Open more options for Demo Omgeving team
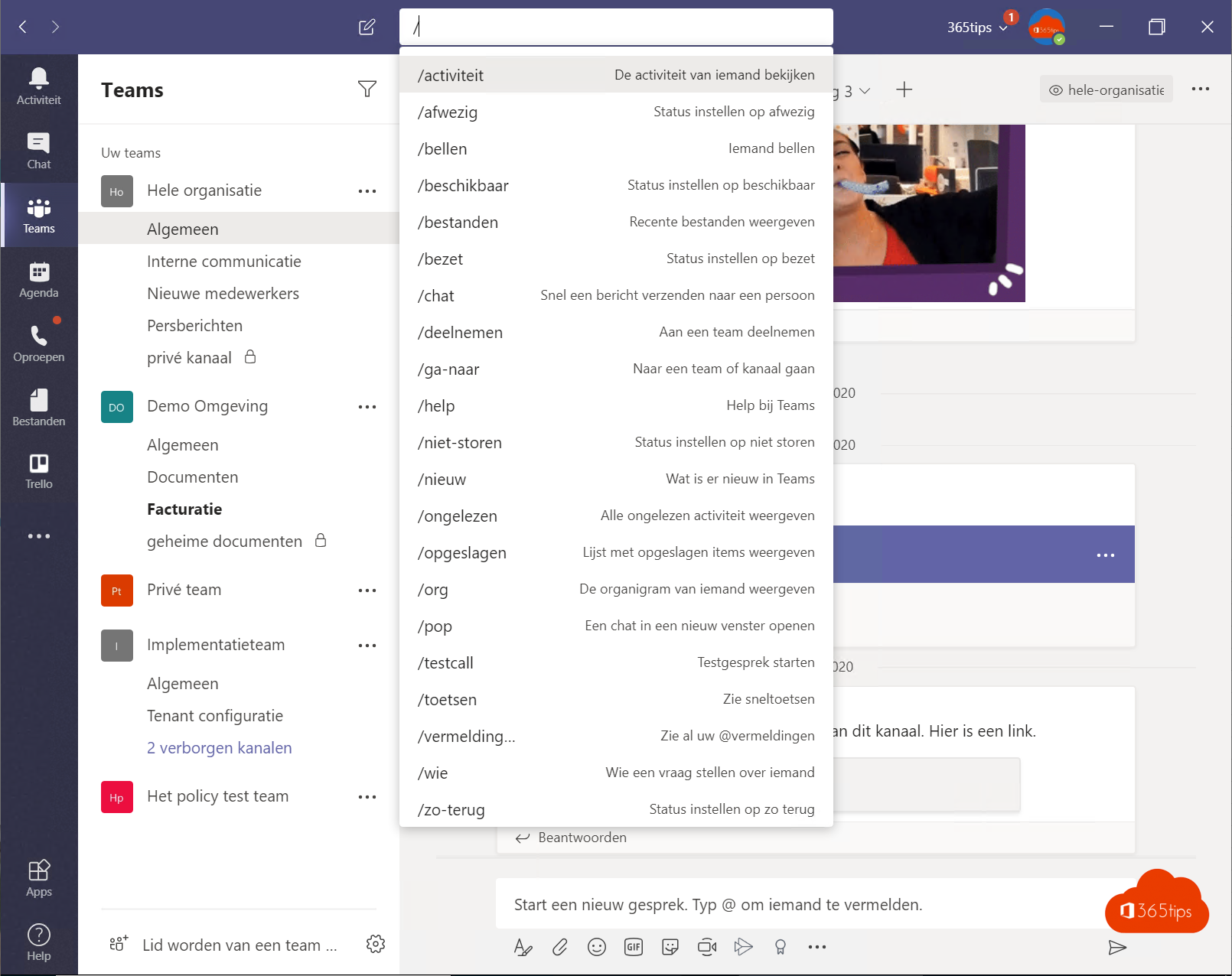Viewport: 1232px width, 976px height. pyautogui.click(x=367, y=407)
